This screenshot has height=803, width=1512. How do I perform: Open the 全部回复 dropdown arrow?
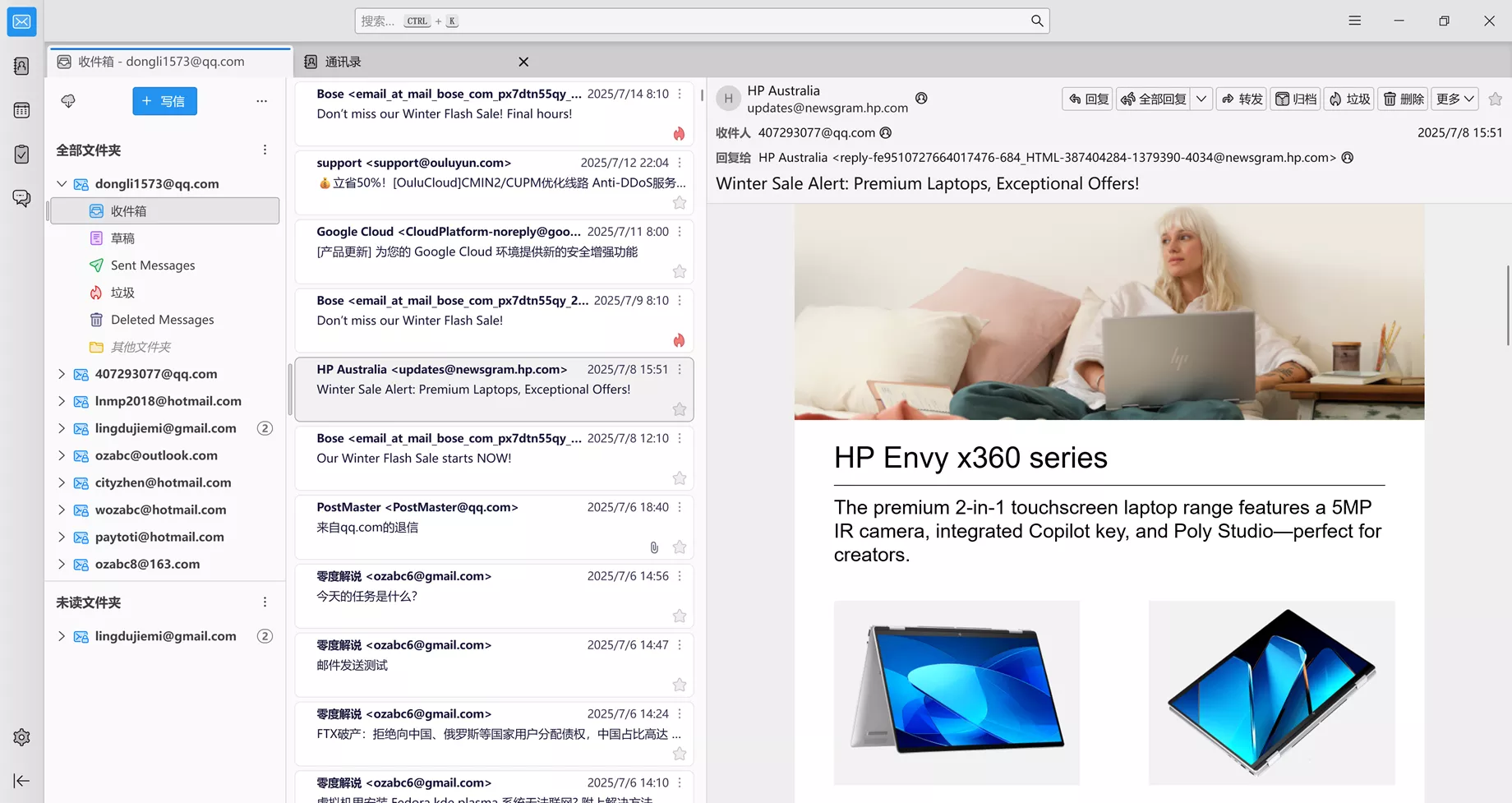(x=1201, y=99)
